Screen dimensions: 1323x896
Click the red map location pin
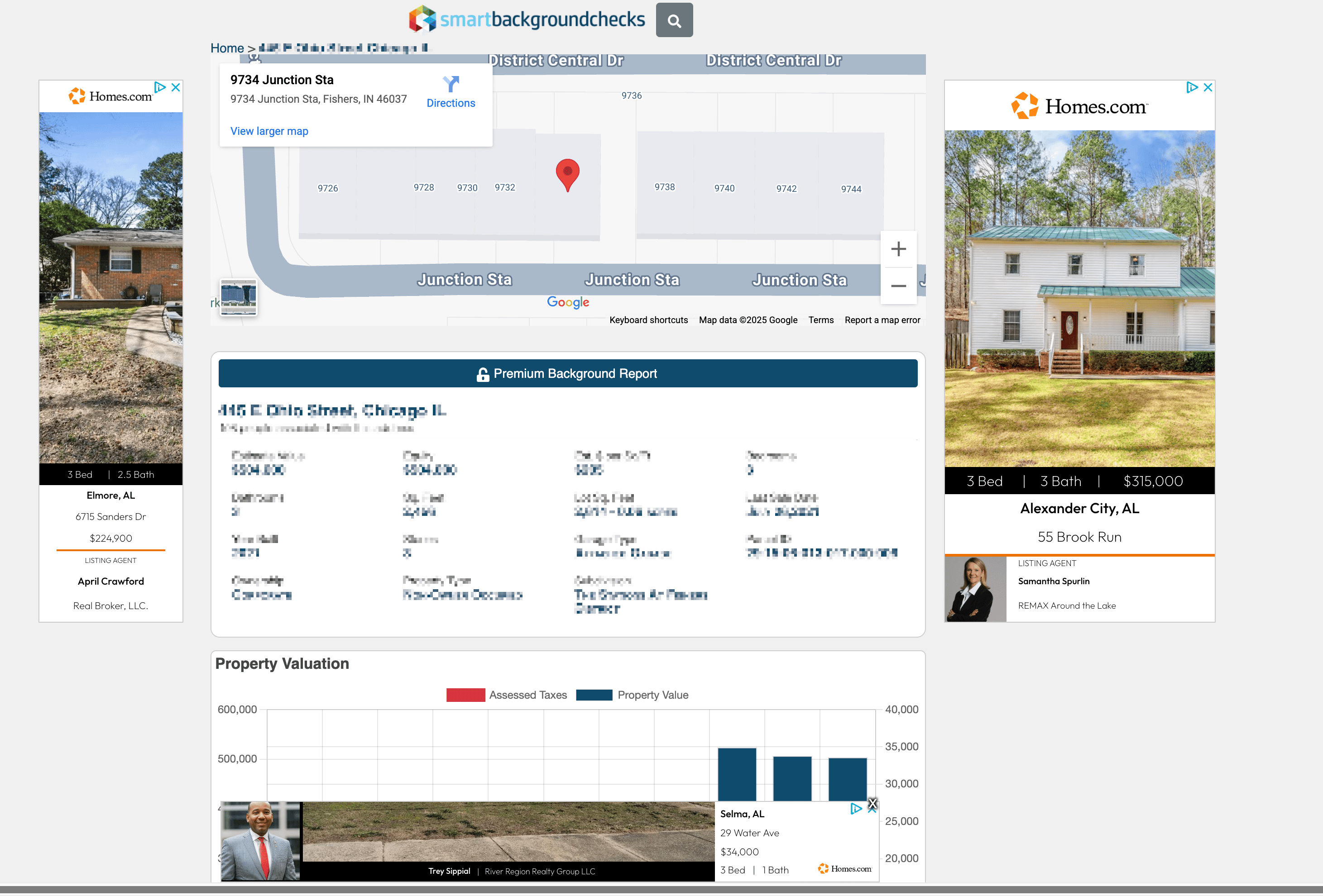(567, 173)
